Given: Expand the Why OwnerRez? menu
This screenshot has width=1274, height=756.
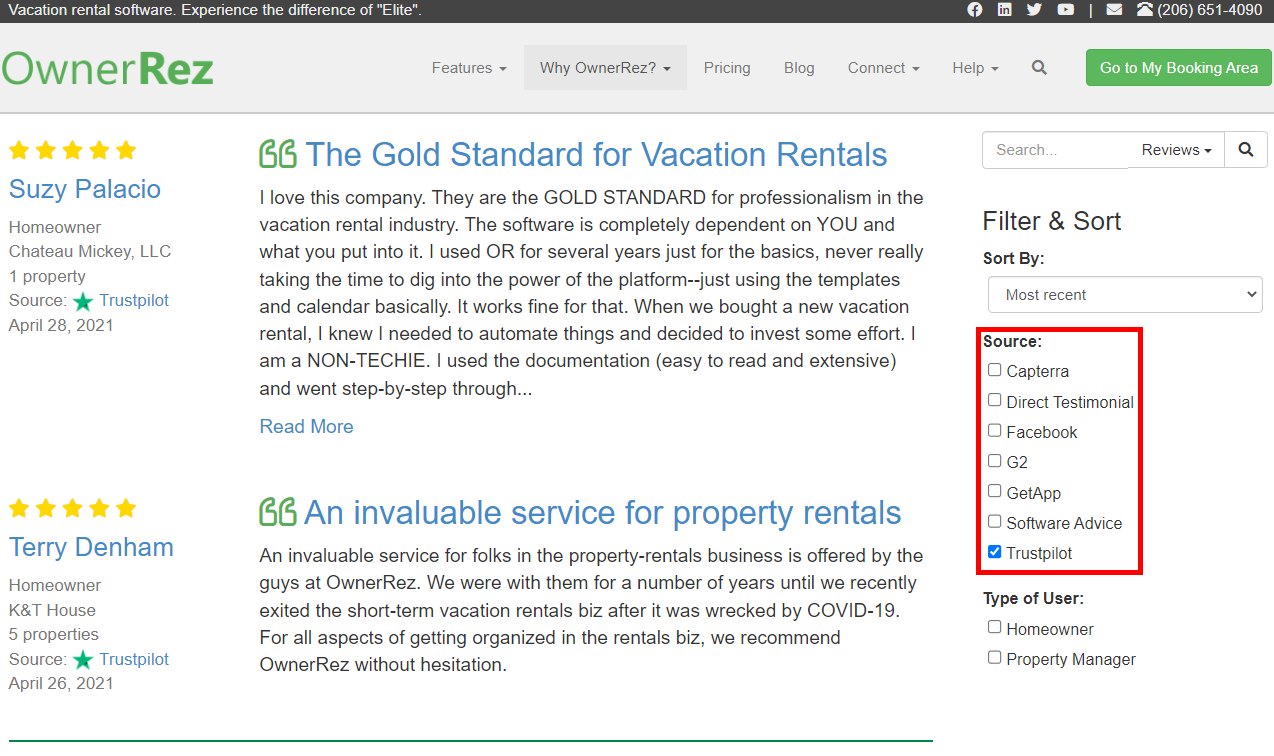Looking at the screenshot, I should (605, 68).
